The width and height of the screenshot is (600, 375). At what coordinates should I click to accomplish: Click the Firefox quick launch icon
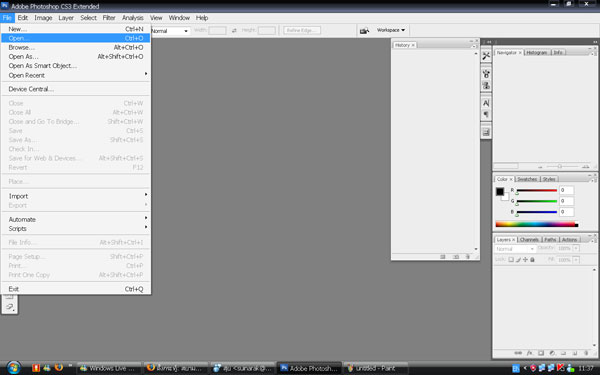(59, 368)
